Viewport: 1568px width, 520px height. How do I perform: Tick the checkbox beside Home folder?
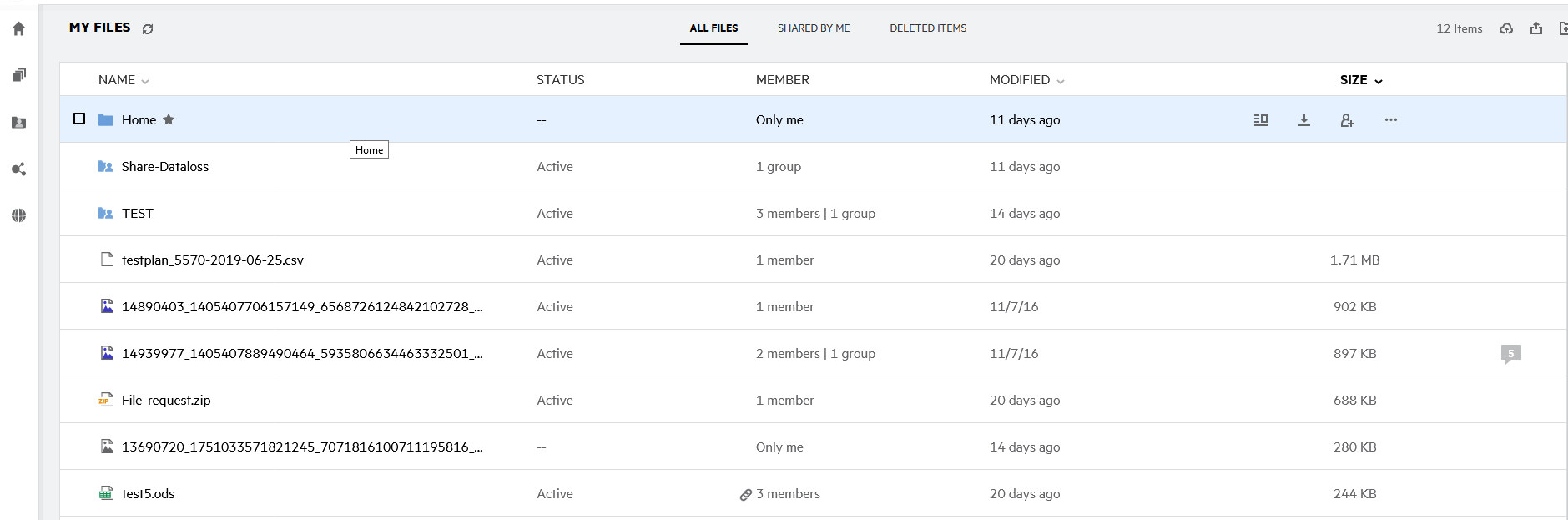[79, 119]
